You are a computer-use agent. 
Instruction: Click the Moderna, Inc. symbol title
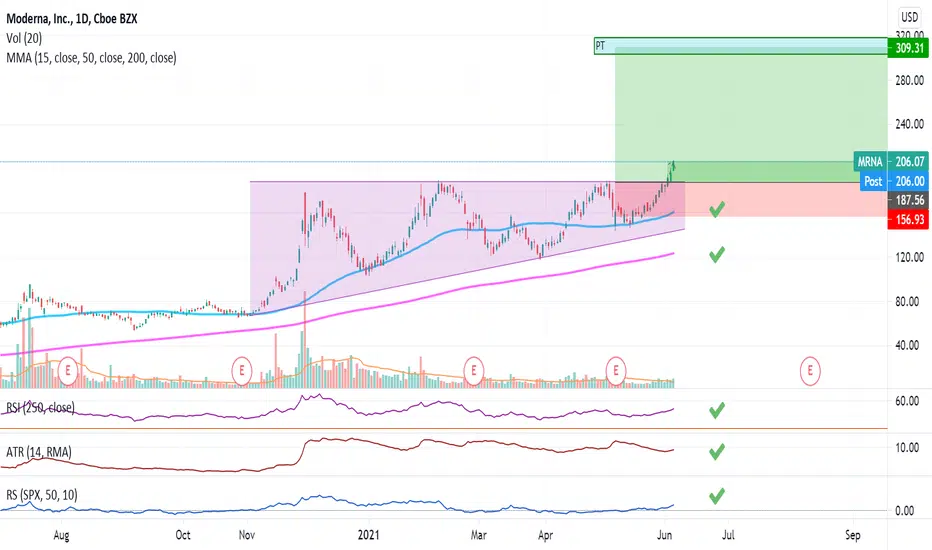point(72,18)
